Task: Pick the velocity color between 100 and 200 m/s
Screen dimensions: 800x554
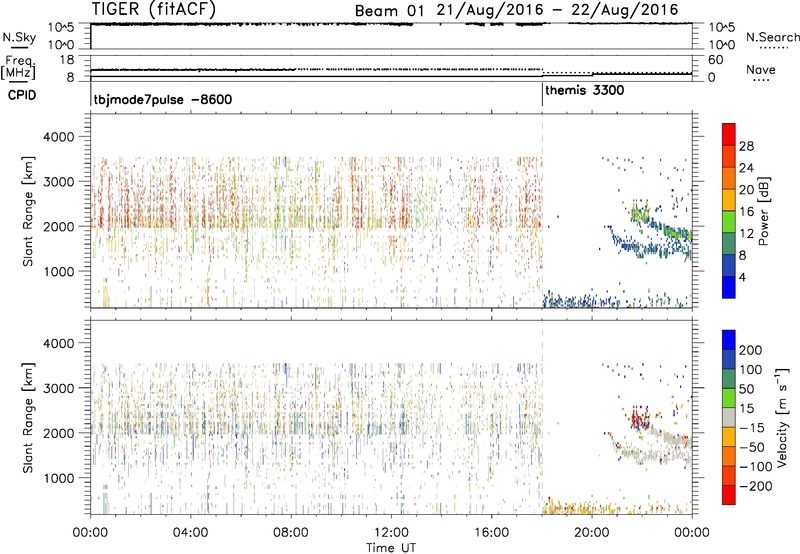Action: (729, 359)
